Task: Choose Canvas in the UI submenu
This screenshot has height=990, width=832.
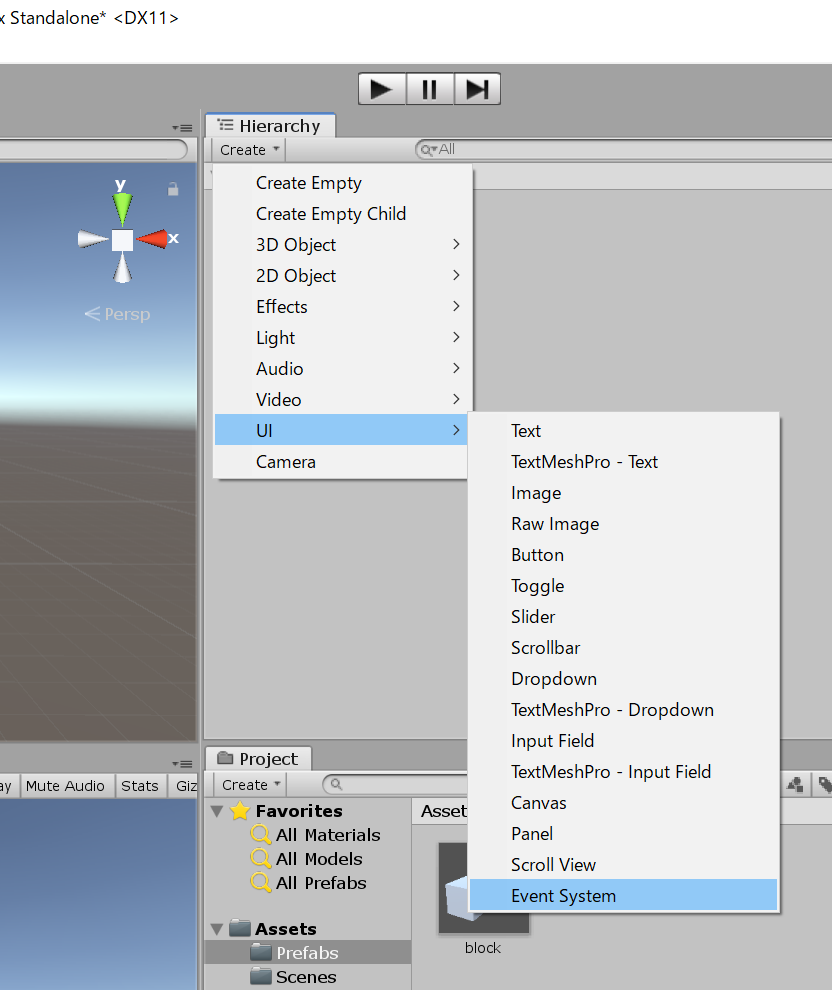Action: (x=539, y=803)
